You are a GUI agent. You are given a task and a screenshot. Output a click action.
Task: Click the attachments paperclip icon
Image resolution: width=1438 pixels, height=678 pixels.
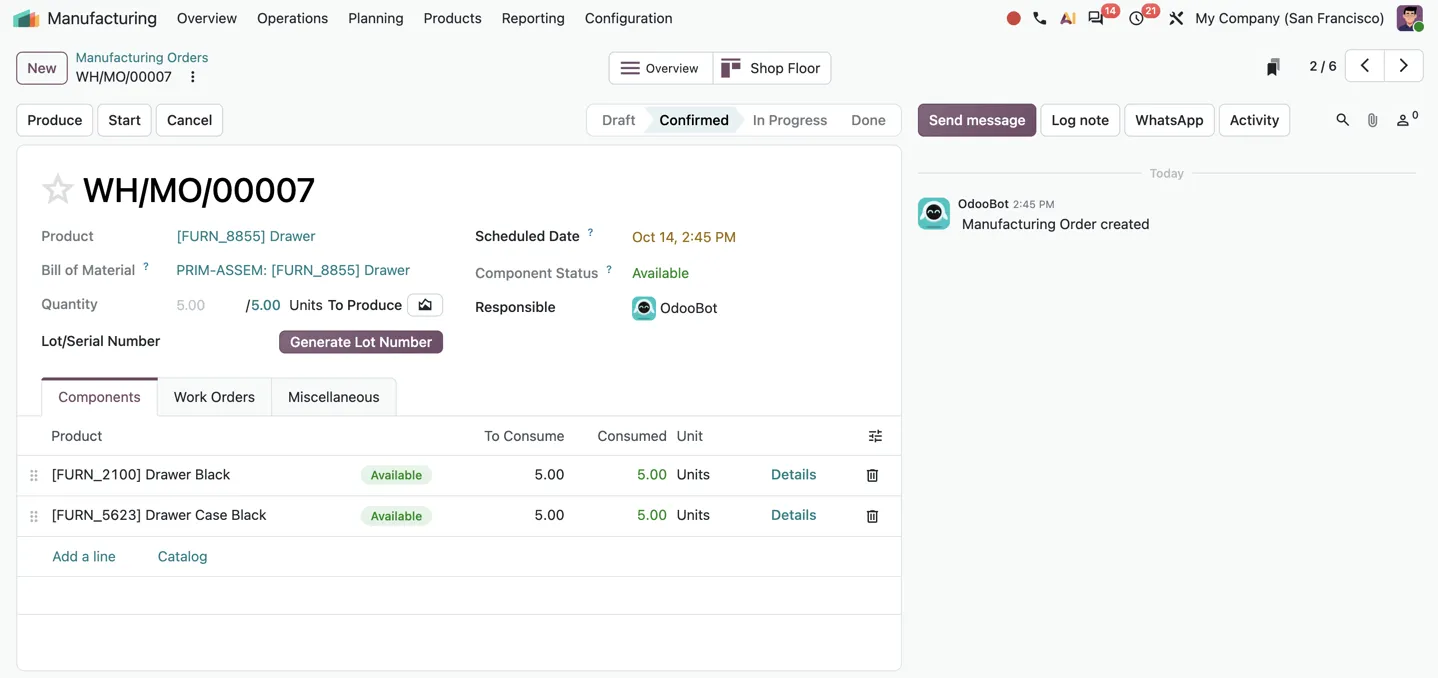[1373, 120]
